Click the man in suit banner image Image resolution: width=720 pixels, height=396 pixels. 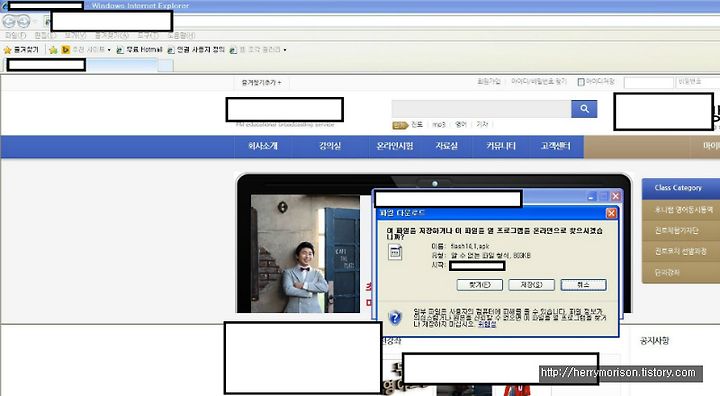305,254
